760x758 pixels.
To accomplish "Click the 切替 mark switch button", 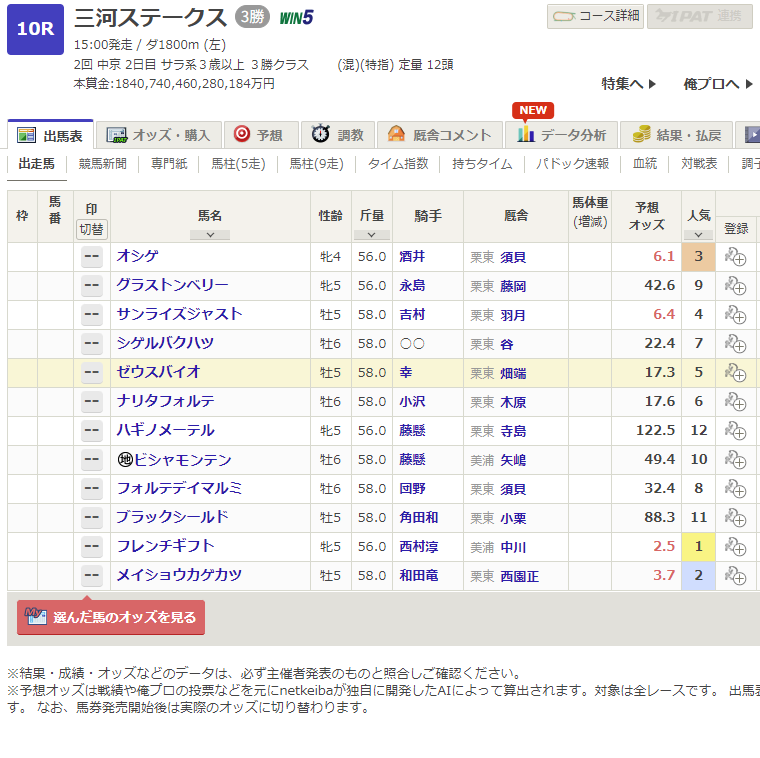I will point(92,229).
